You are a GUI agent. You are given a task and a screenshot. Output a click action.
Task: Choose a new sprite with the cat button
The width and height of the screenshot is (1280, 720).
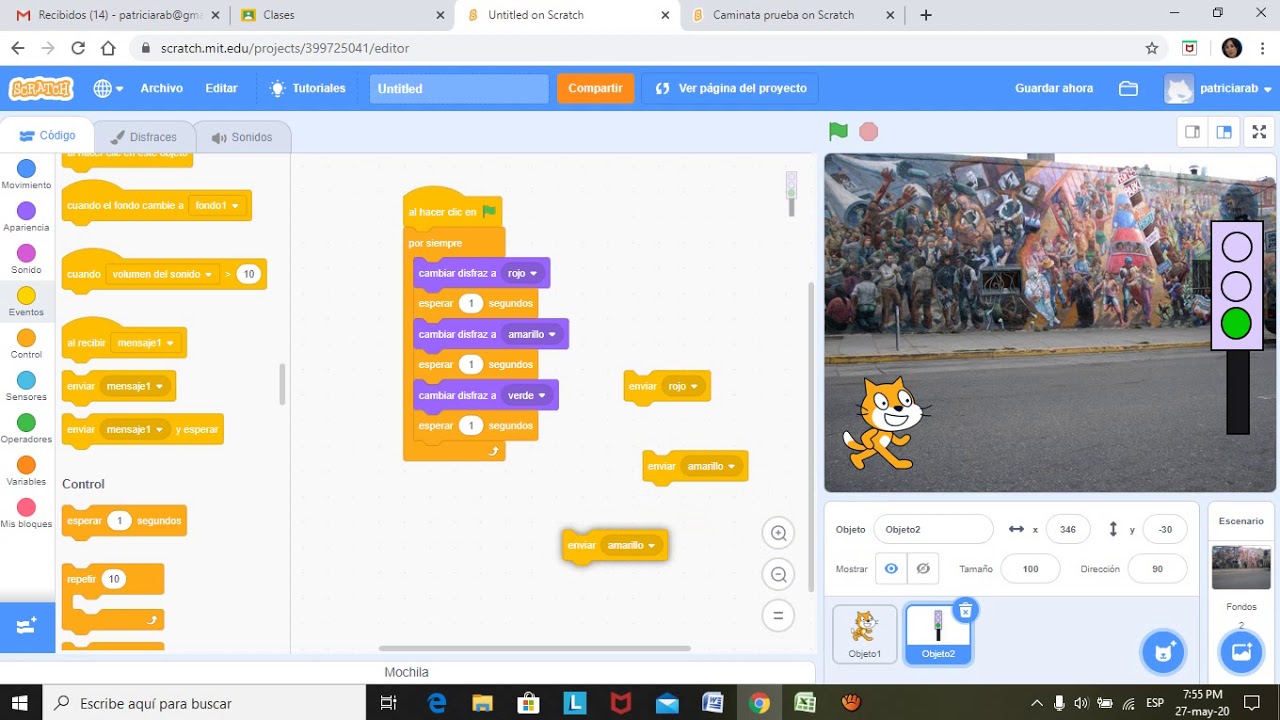[x=1162, y=653]
